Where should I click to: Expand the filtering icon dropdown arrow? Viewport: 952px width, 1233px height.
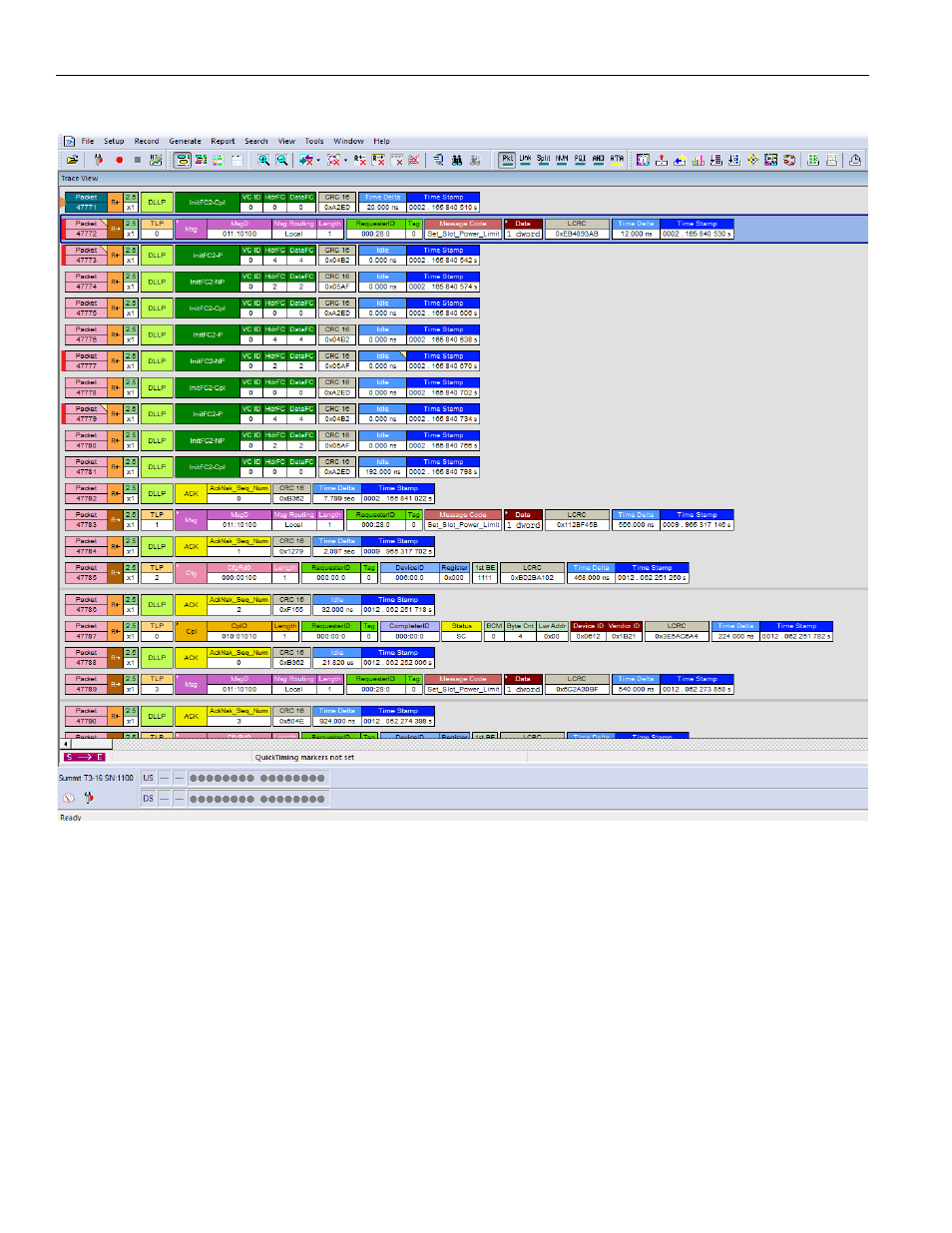pyautogui.click(x=317, y=160)
